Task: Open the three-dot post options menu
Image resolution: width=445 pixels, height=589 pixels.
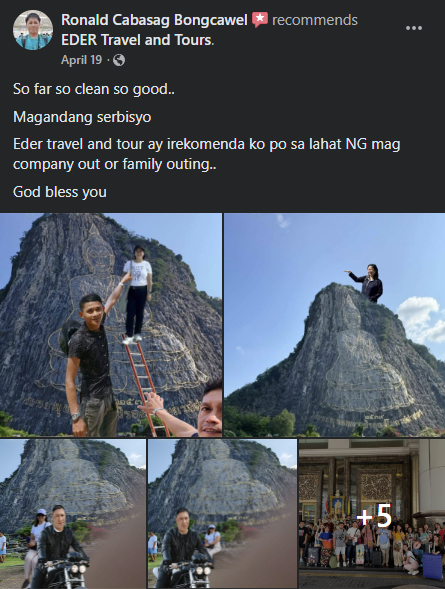Action: coord(414,28)
